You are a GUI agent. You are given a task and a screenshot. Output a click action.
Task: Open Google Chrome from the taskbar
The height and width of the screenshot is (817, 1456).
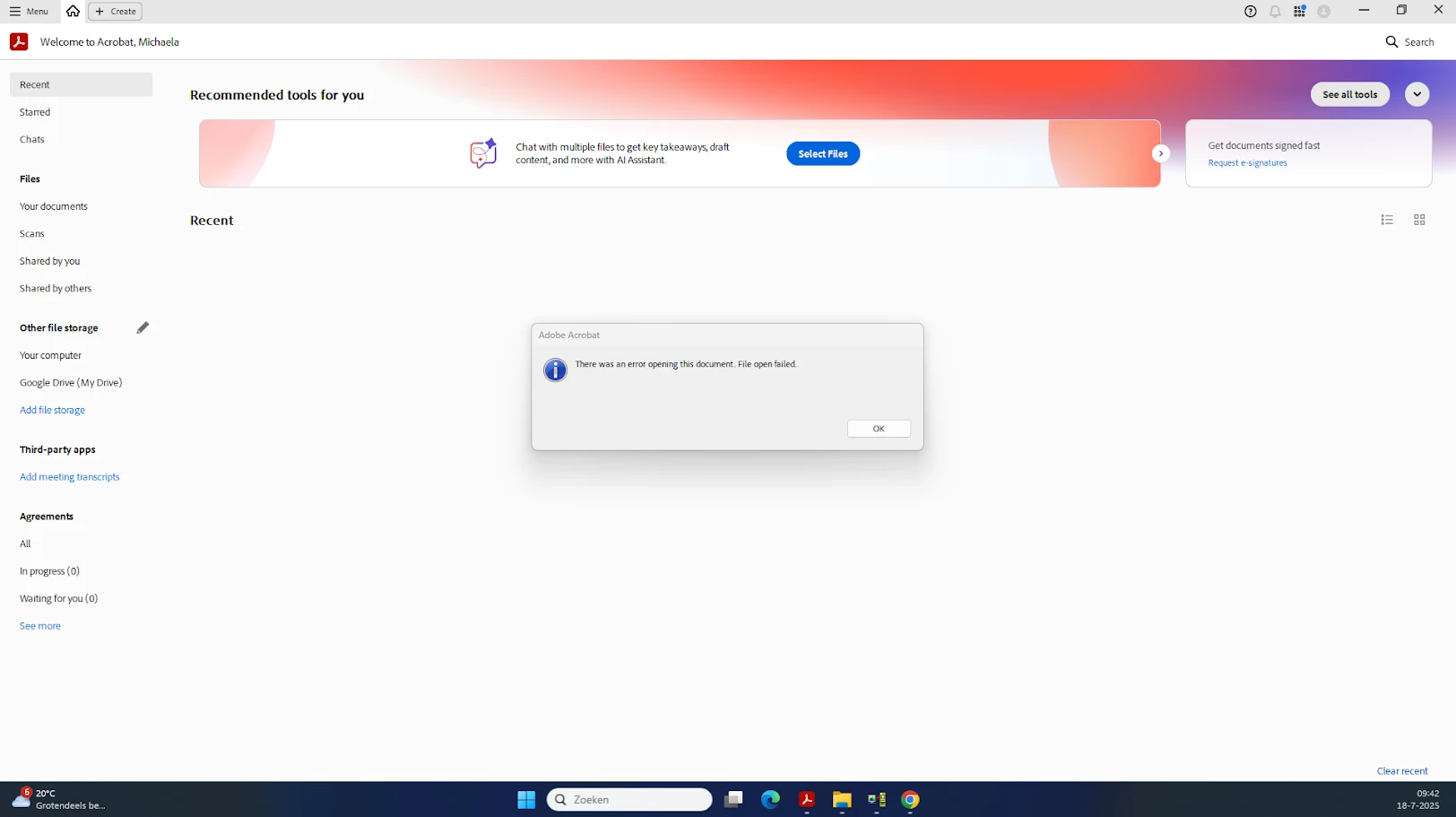pos(910,800)
